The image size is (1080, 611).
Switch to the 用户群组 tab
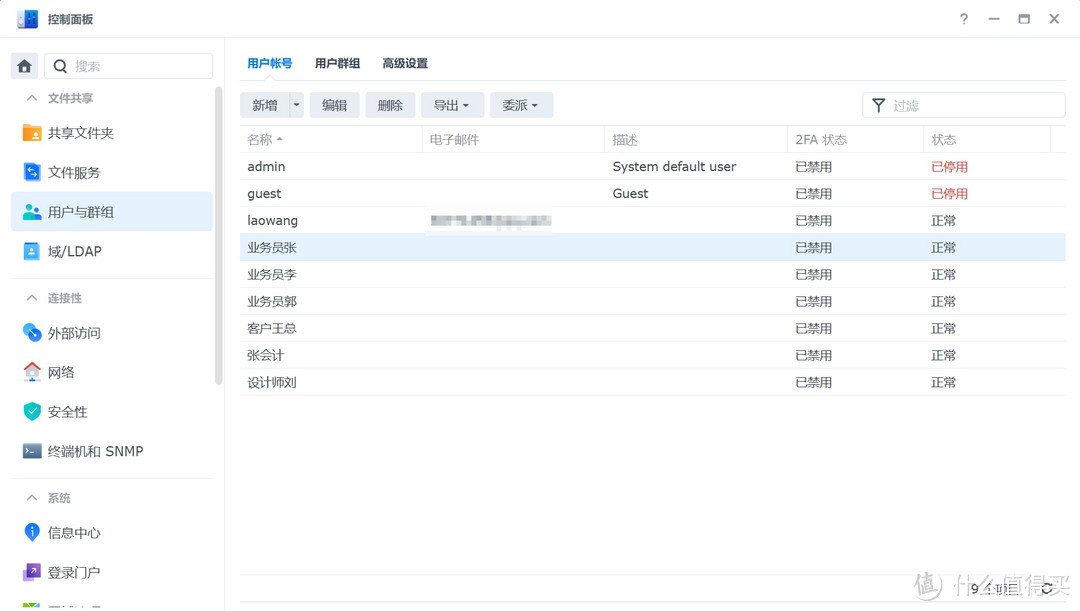[337, 62]
